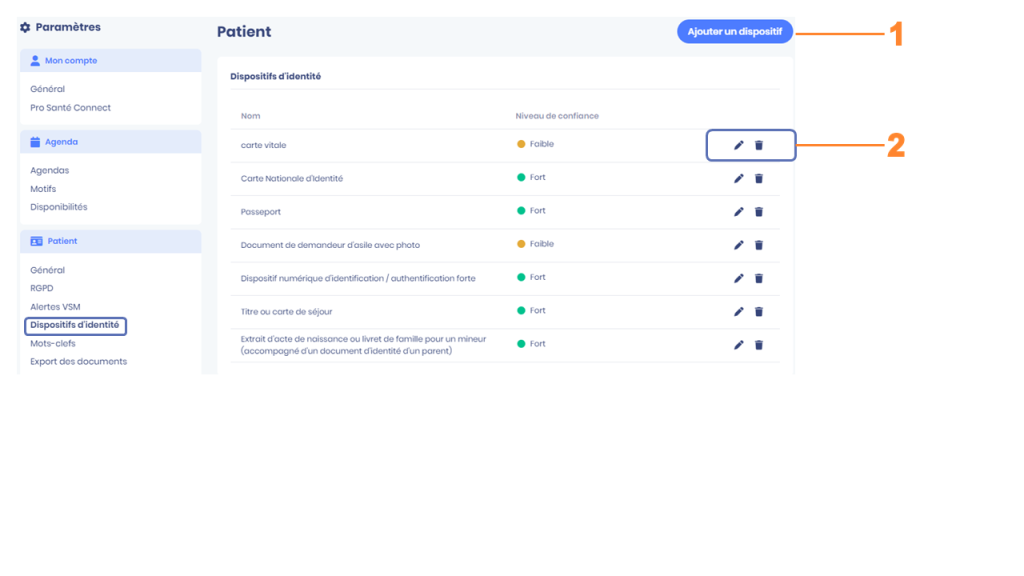
Task: Open Export des documents page
Action: pyautogui.click(x=78, y=362)
